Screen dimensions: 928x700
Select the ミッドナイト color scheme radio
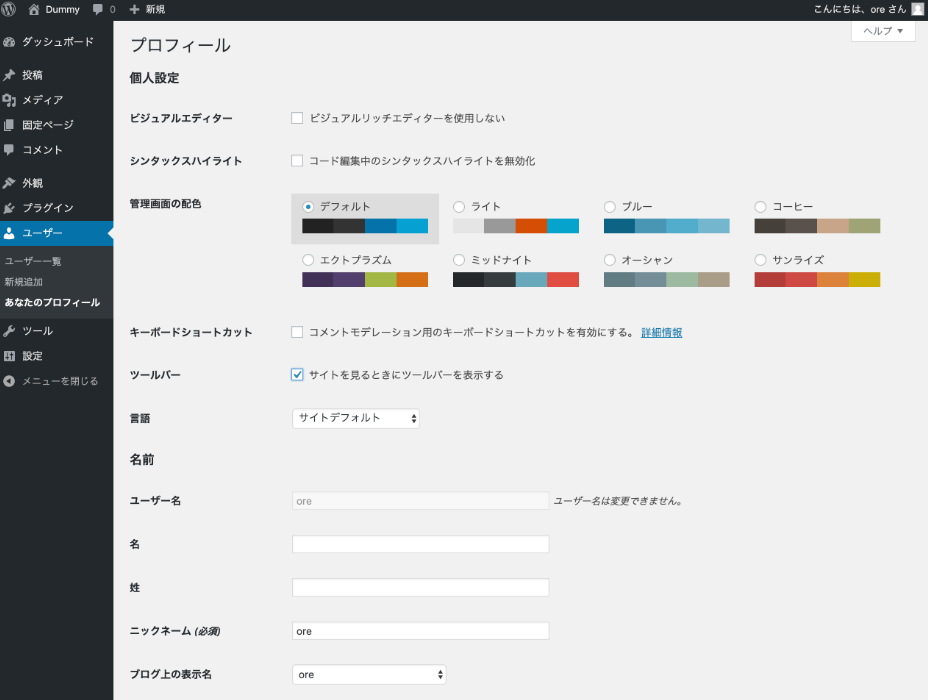[x=459, y=260]
